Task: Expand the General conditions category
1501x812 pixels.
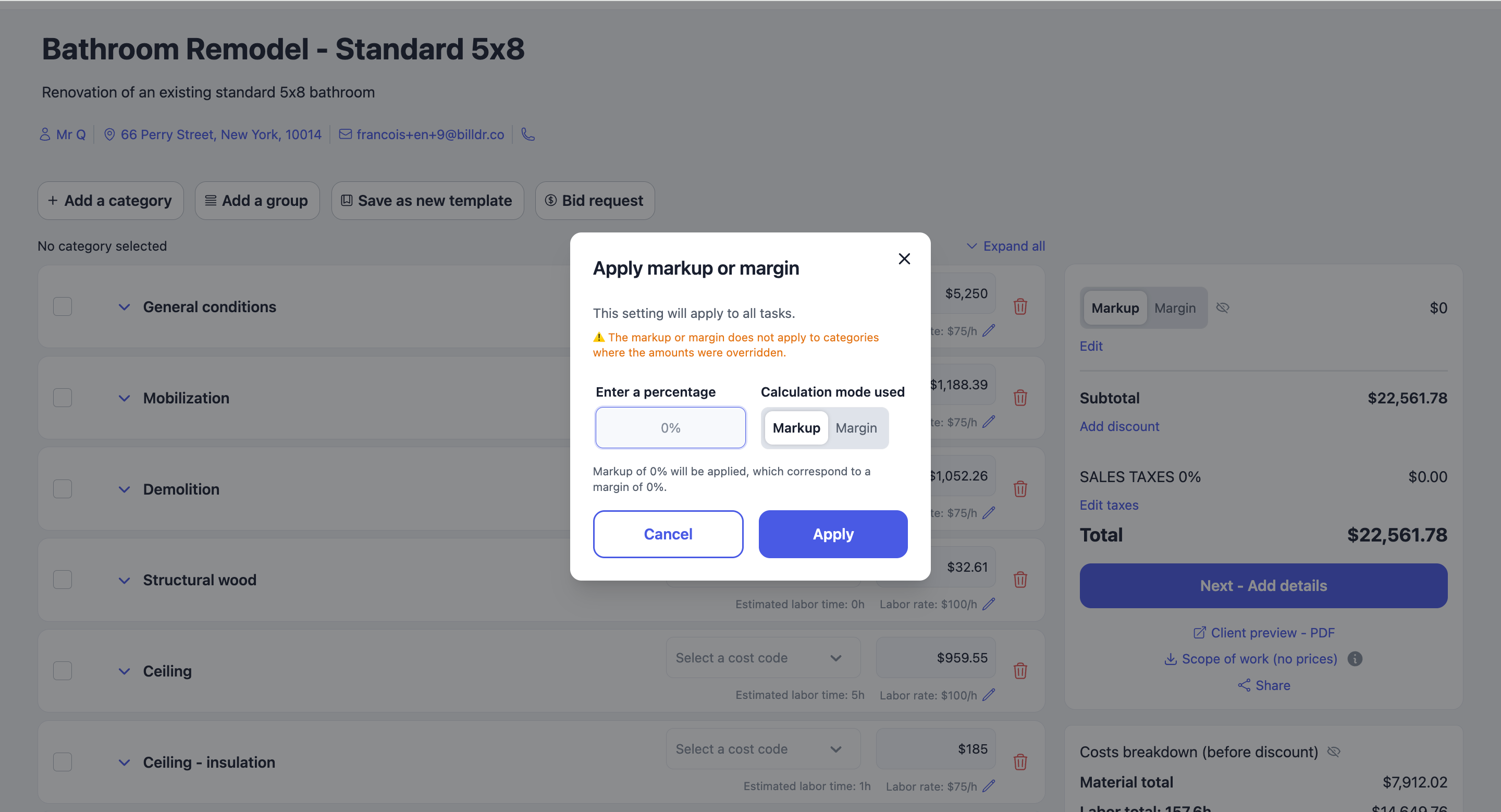Action: (x=124, y=307)
